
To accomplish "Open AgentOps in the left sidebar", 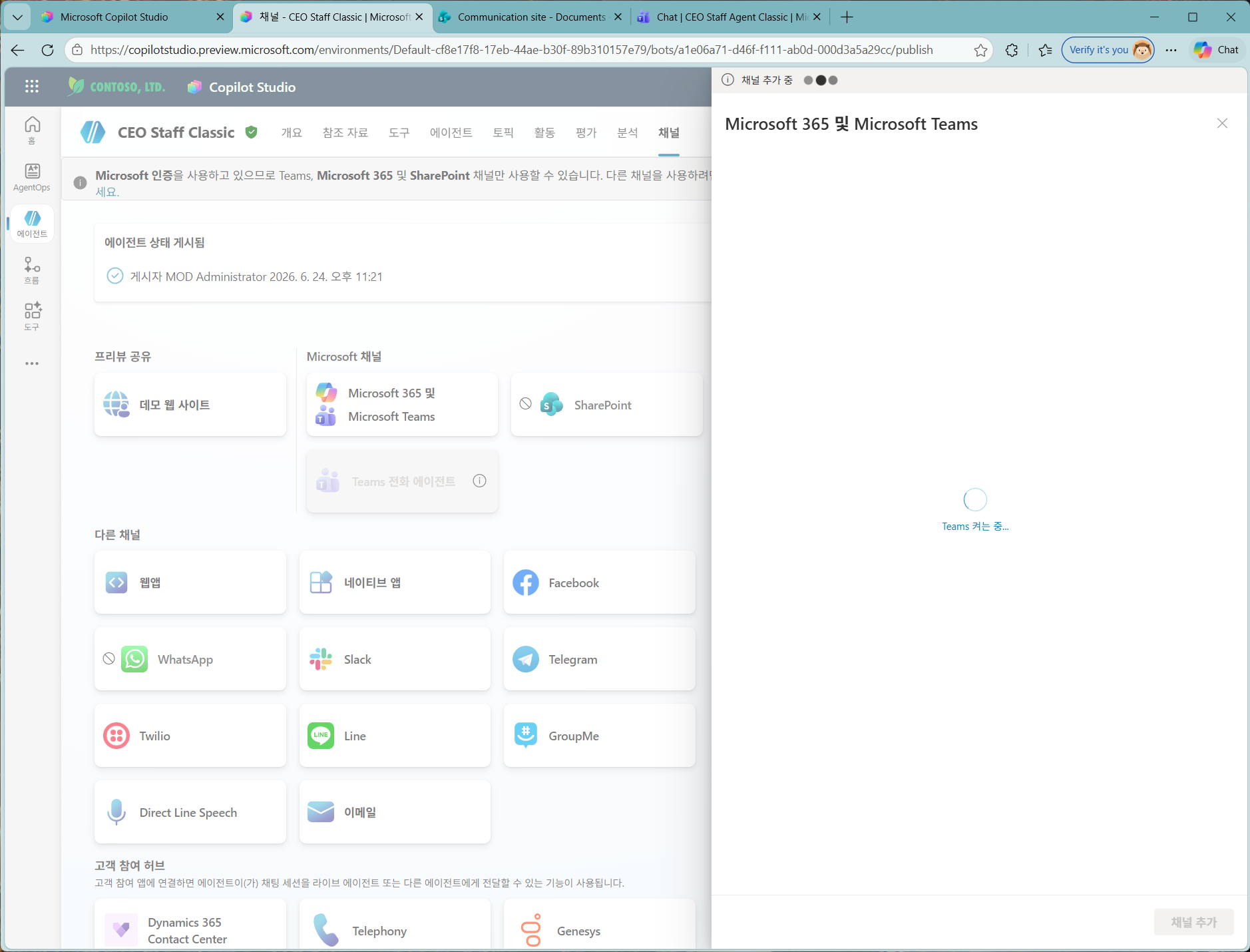I will pos(32,178).
